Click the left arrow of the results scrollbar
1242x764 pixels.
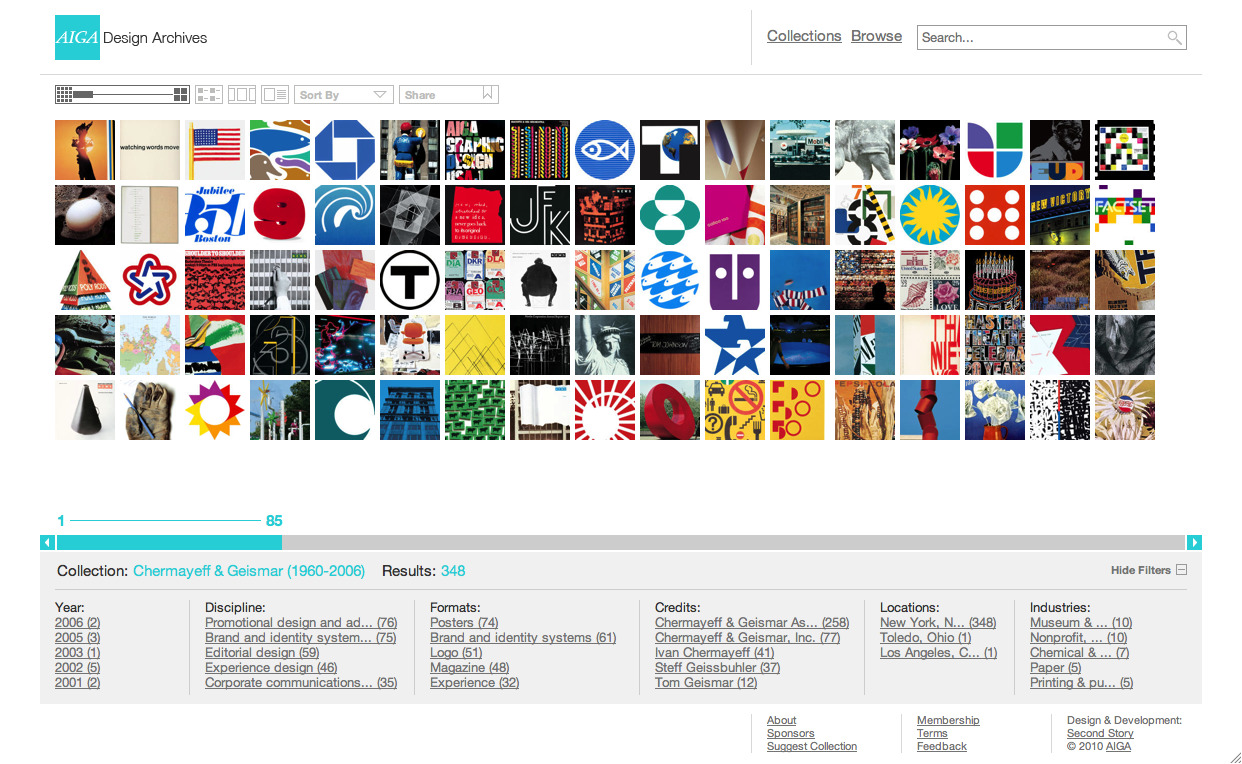coord(47,542)
